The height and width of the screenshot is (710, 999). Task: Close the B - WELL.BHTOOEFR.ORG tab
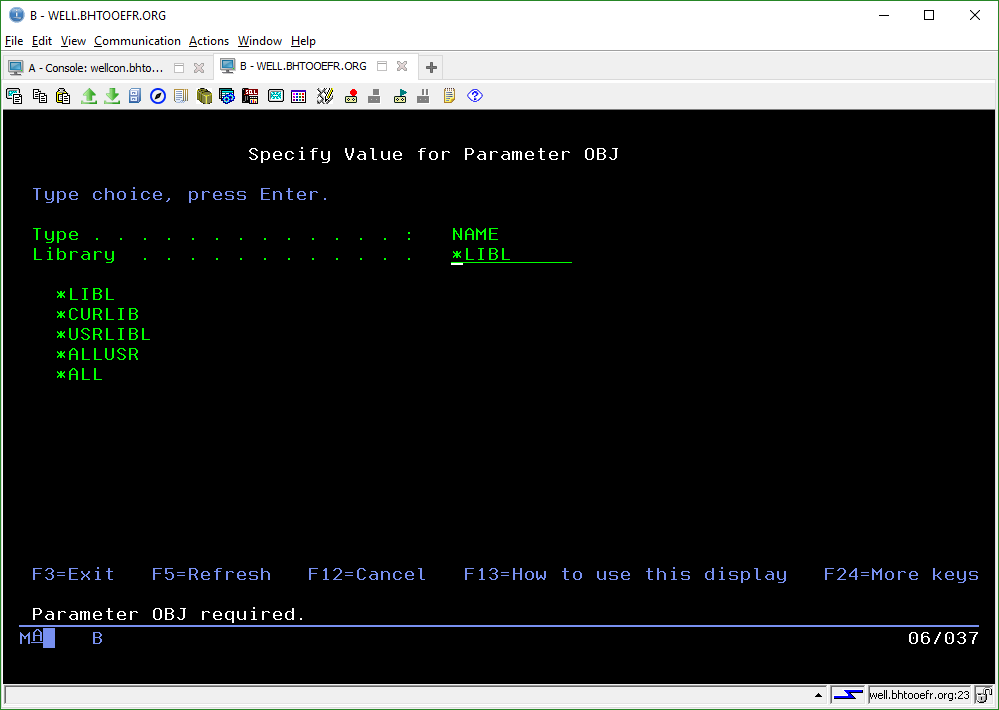tap(402, 67)
